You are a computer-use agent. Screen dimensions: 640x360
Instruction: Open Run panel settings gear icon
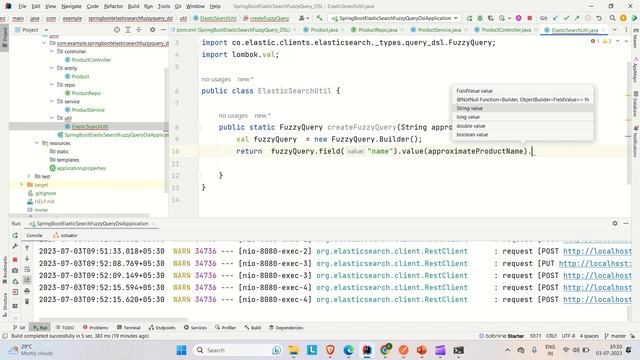[x=615, y=223]
